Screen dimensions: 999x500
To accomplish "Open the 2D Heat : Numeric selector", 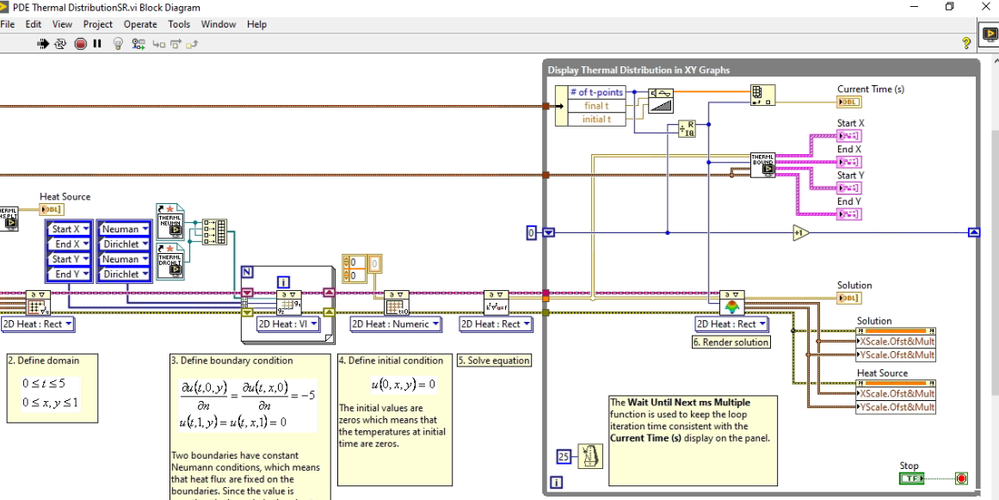I will [x=396, y=324].
